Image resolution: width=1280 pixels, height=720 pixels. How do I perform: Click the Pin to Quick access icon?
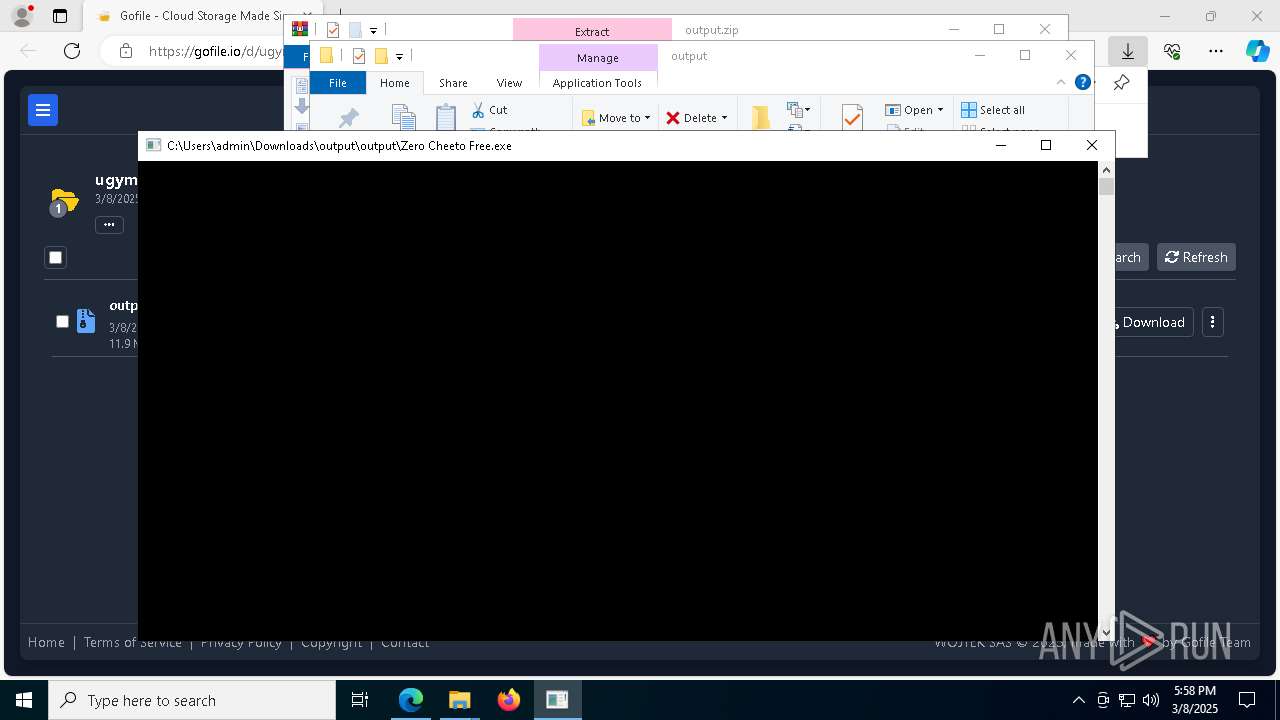tap(348, 119)
